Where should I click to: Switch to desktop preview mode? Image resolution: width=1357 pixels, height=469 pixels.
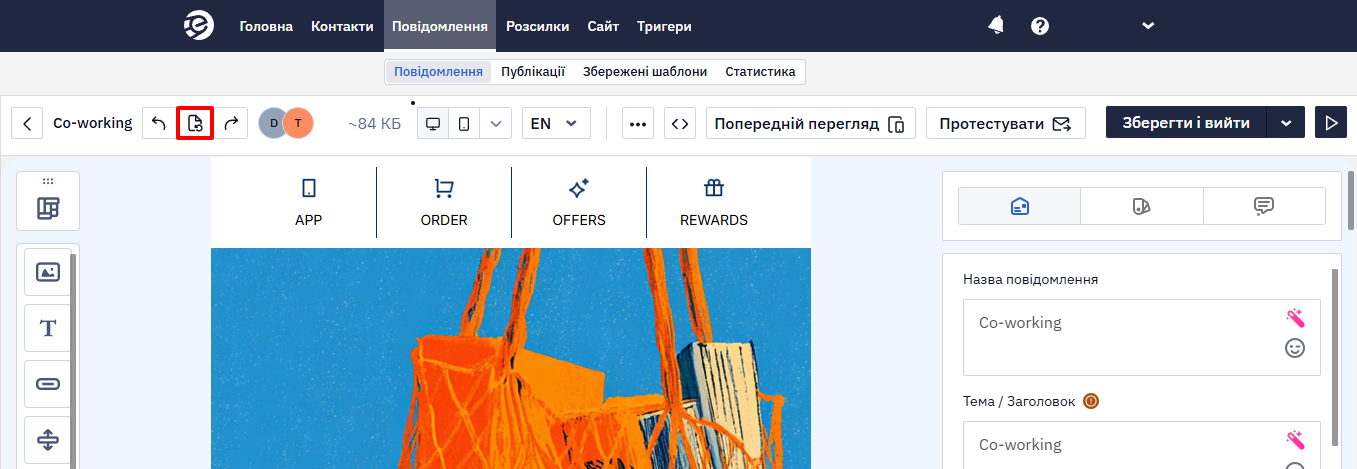click(x=433, y=124)
